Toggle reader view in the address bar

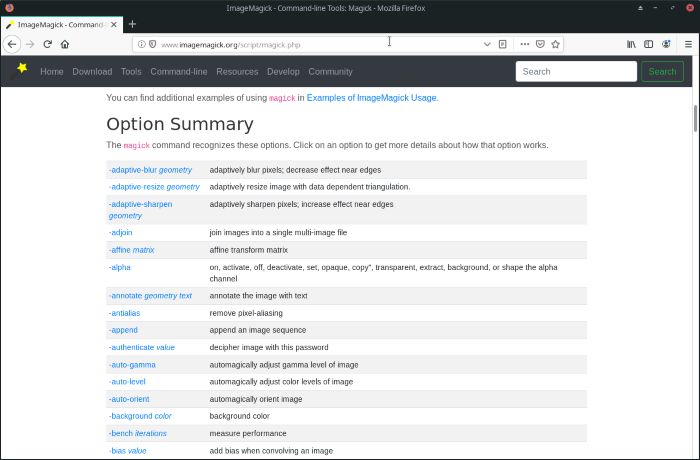point(502,44)
